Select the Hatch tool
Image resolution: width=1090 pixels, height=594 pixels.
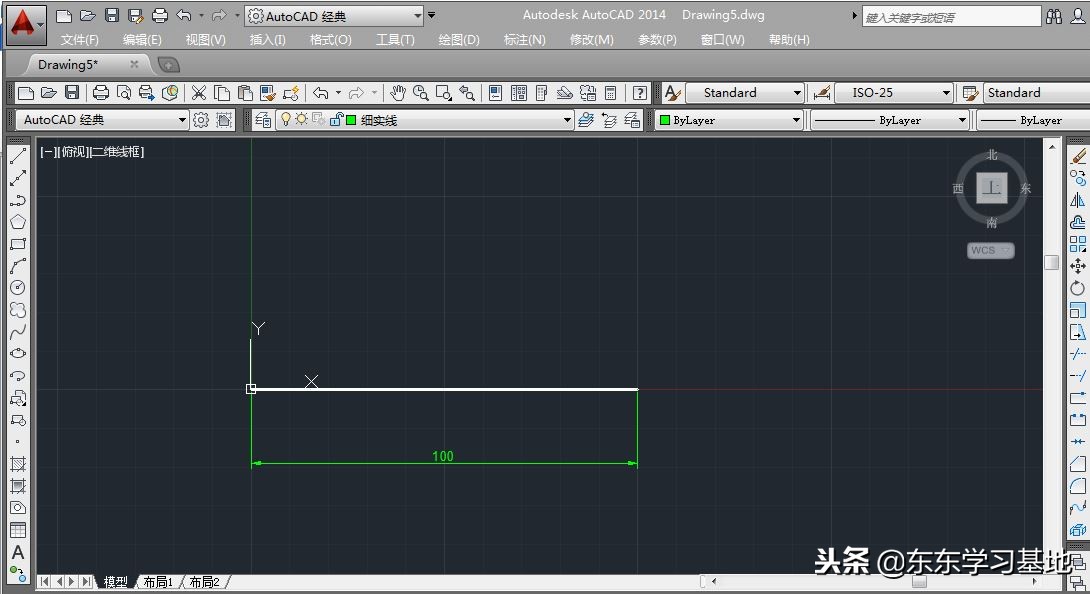click(18, 464)
